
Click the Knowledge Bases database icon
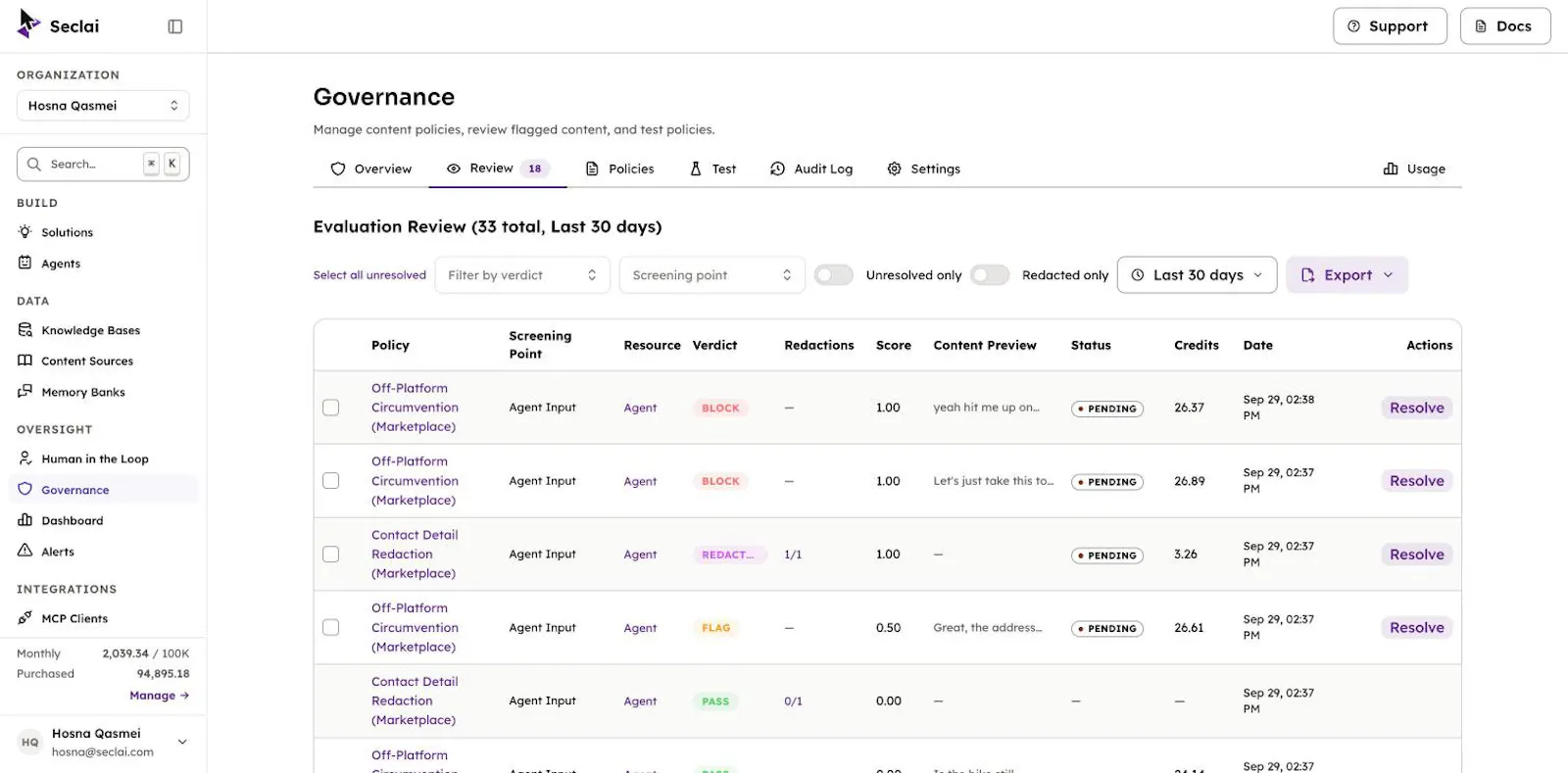click(x=25, y=330)
